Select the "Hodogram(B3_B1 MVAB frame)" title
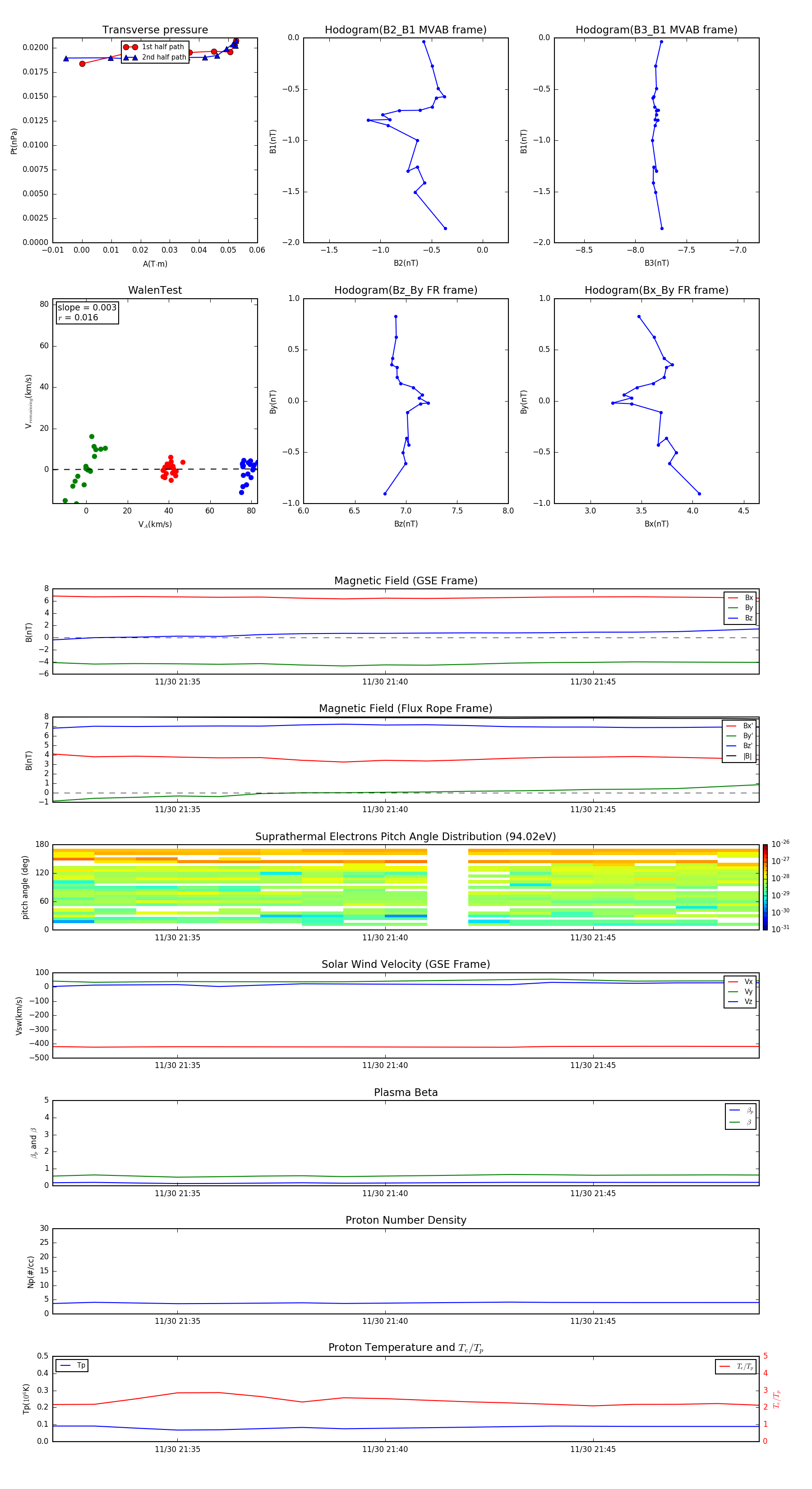 pos(656,30)
